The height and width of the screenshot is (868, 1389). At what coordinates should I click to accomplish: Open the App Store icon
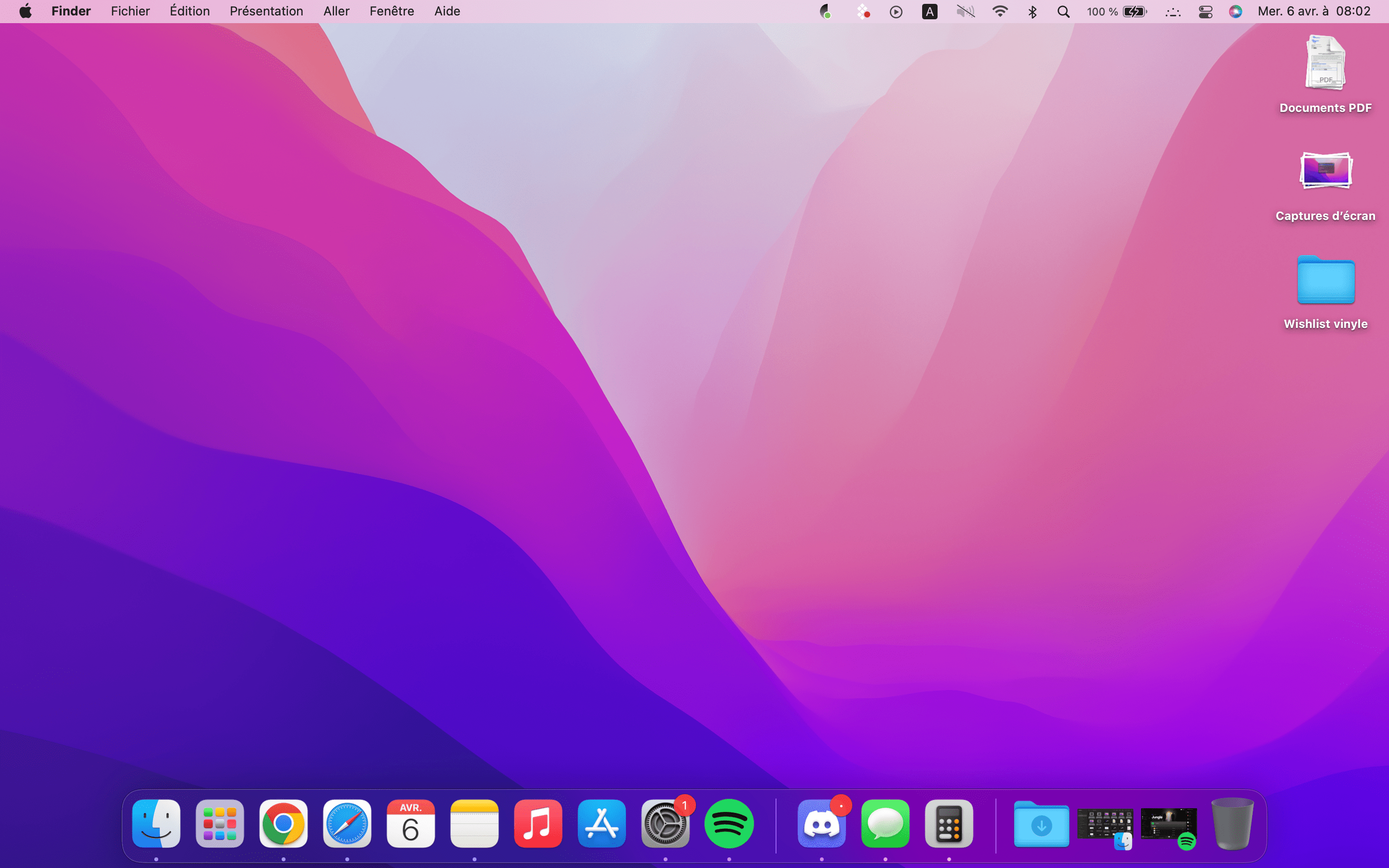coord(601,824)
